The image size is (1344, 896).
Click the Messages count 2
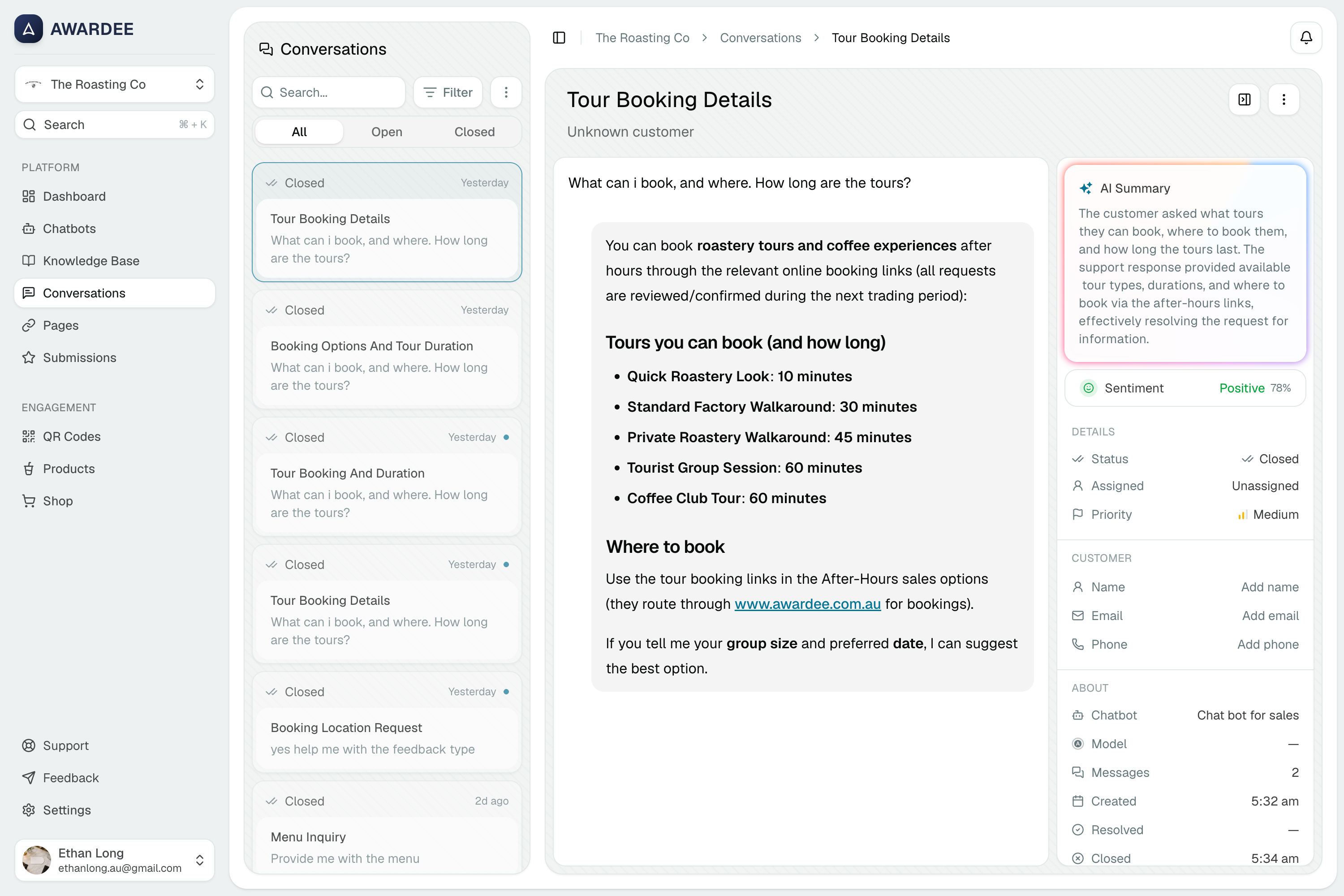pyautogui.click(x=1295, y=772)
